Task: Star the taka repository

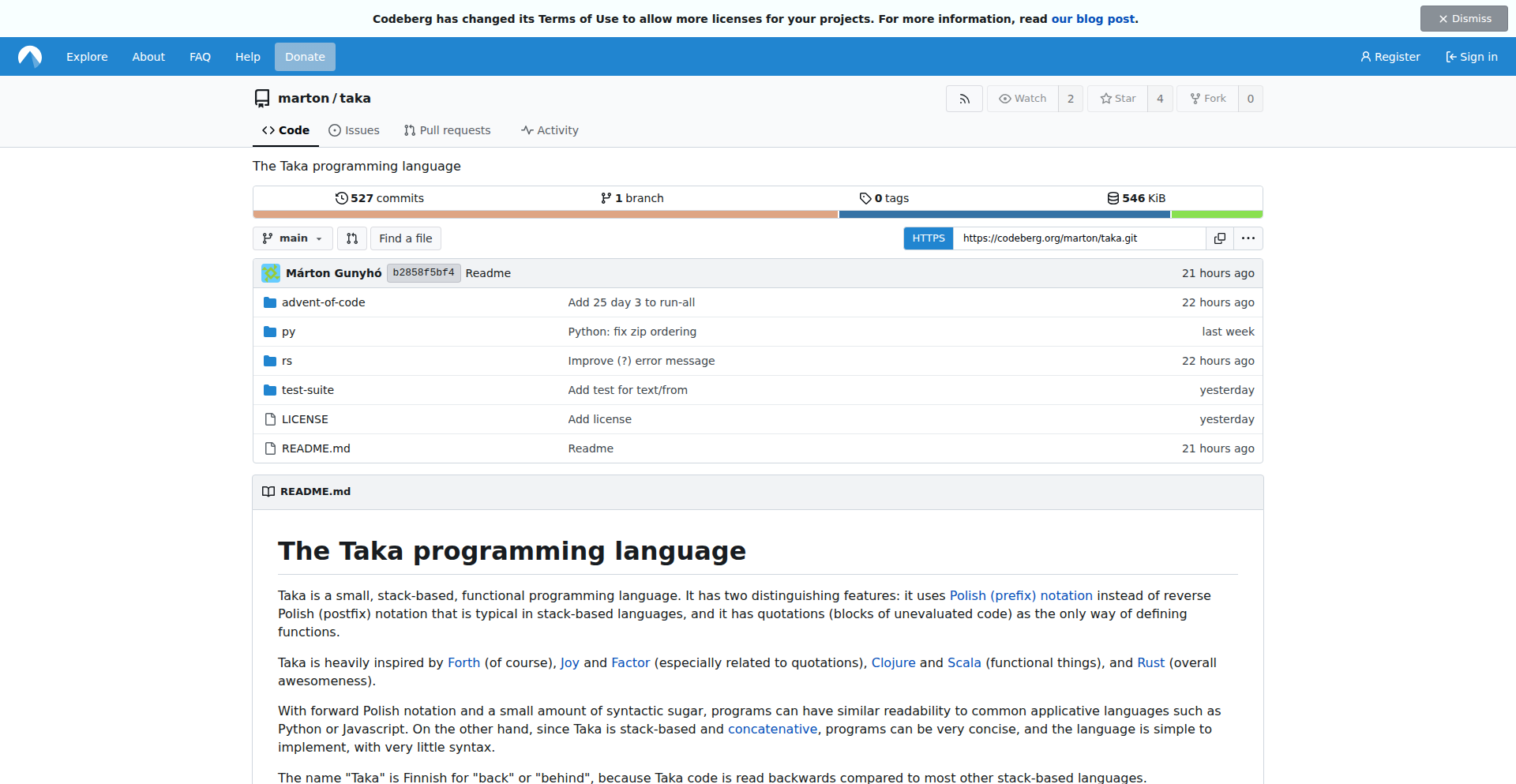Action: [1117, 99]
